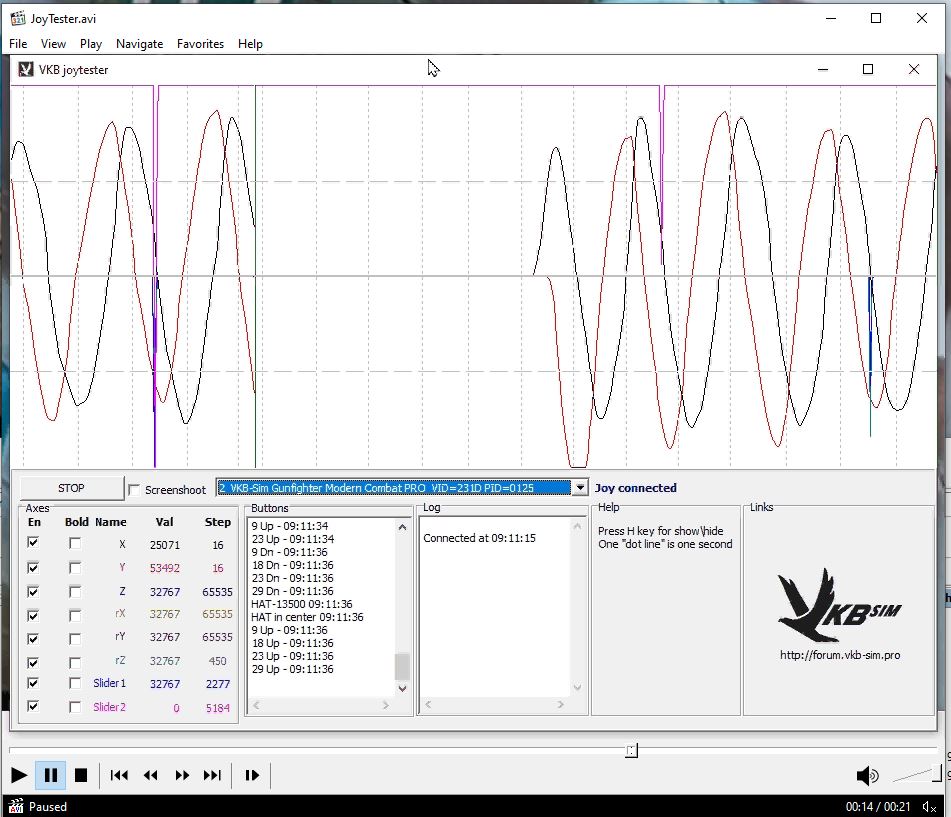Image resolution: width=951 pixels, height=817 pixels.
Task: Open the joystick device dropdown
Action: point(579,488)
